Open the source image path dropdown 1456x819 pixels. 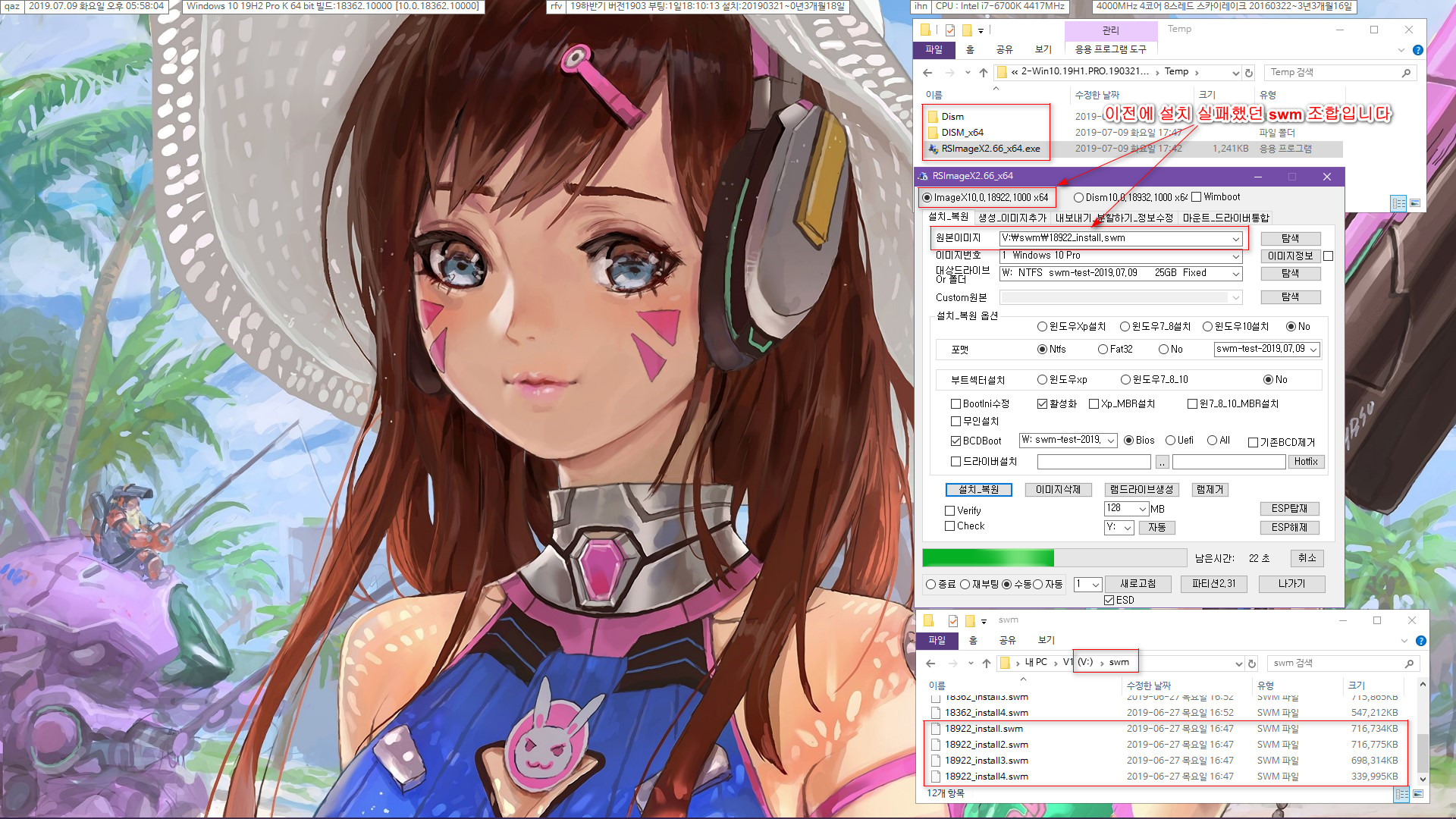tap(1235, 239)
